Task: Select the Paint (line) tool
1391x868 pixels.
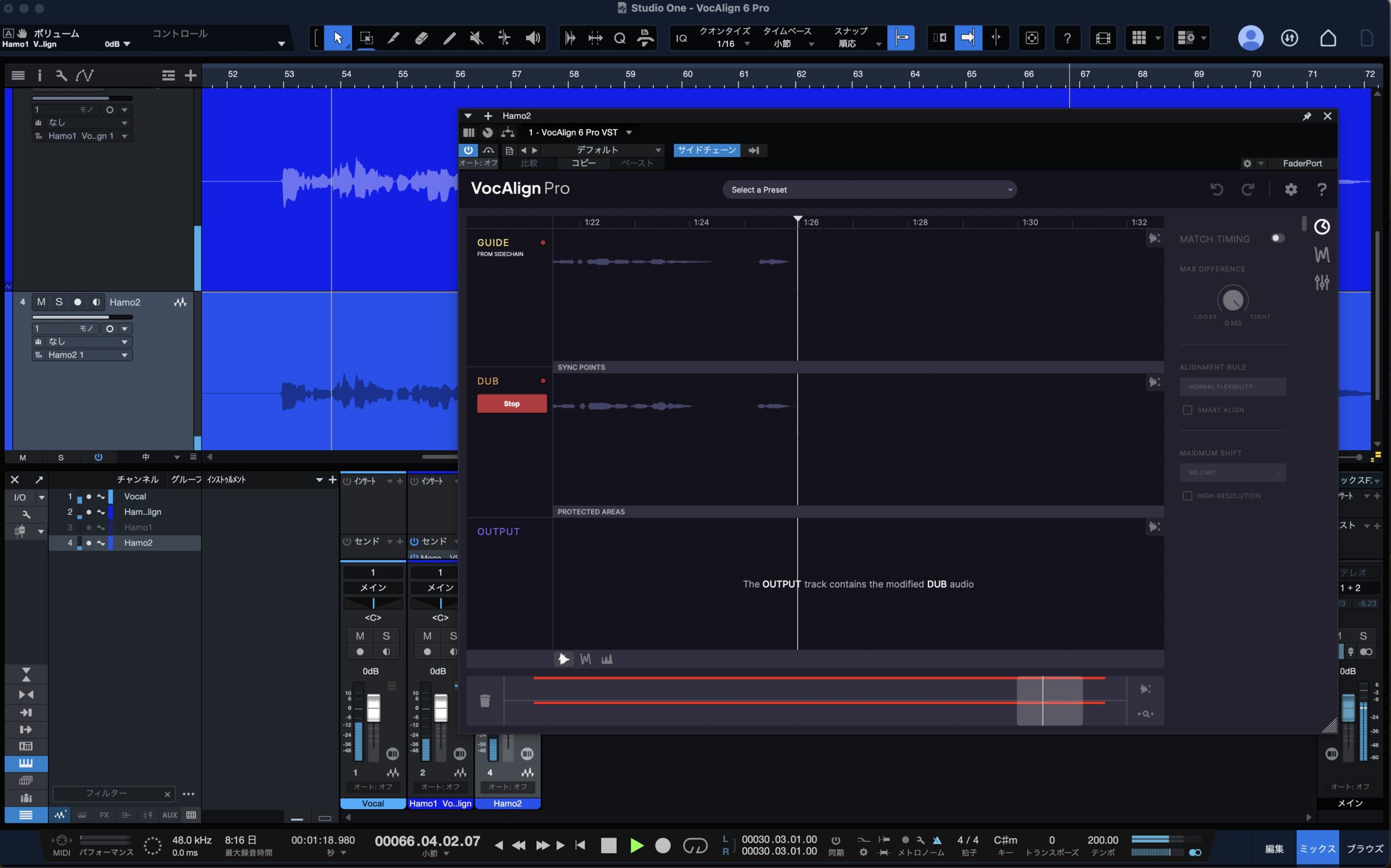Action: [x=449, y=38]
